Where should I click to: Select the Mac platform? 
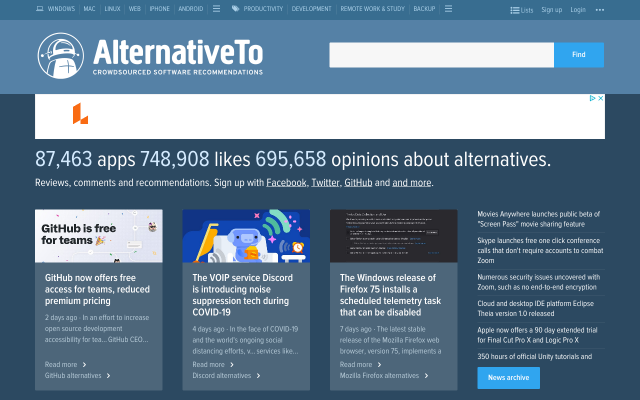[89, 9]
